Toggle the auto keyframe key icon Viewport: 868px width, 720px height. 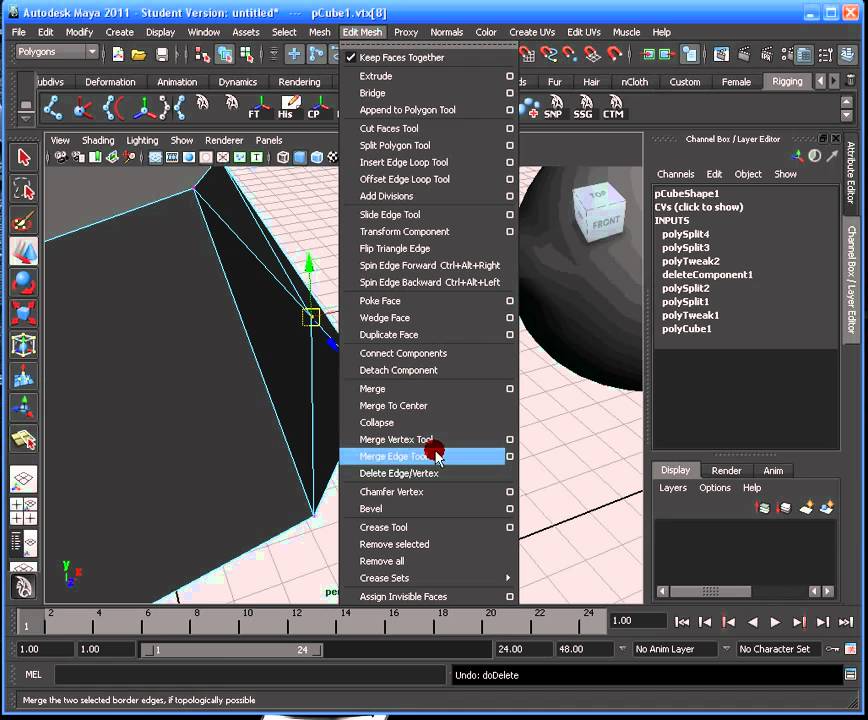click(x=832, y=649)
